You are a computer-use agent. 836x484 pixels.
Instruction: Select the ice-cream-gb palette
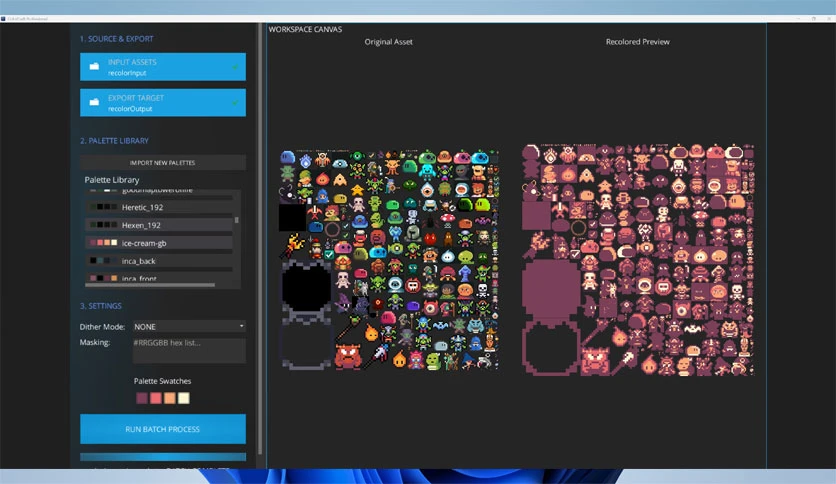(159, 243)
